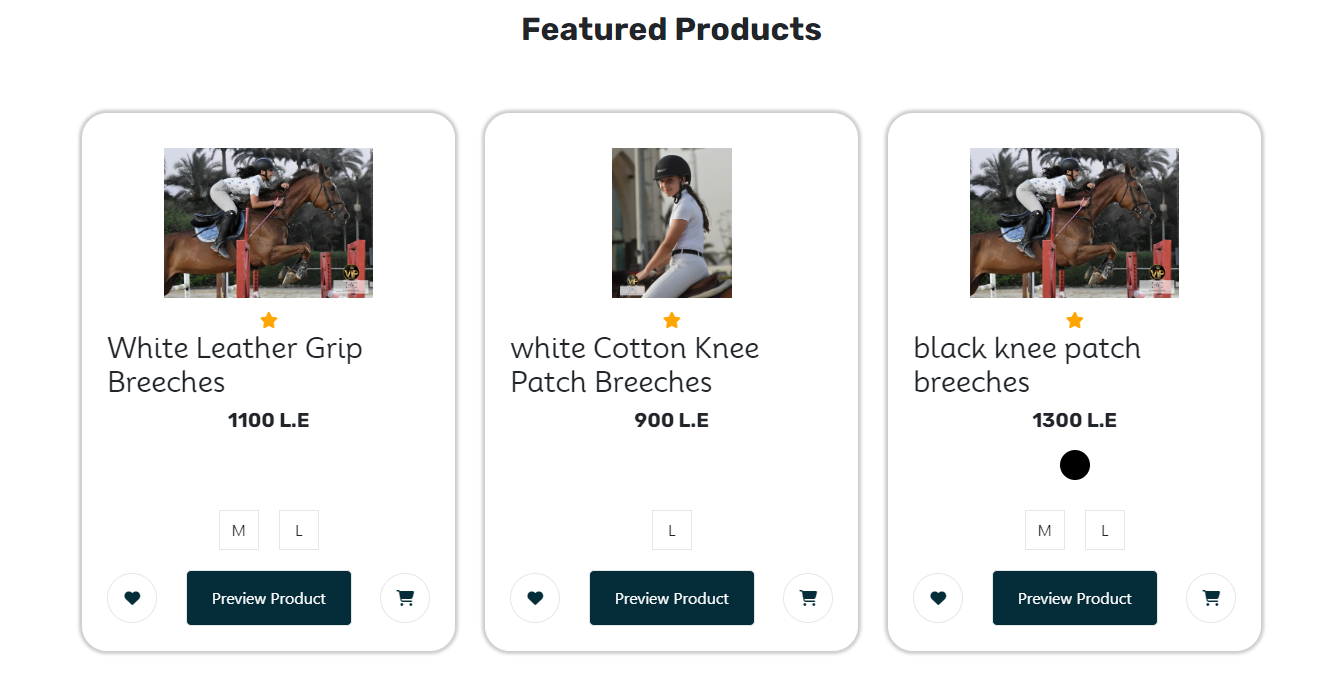Viewport: 1340px width, 697px height.
Task: Click cart icon for white Cotton Knee Patch
Action: 808,598
